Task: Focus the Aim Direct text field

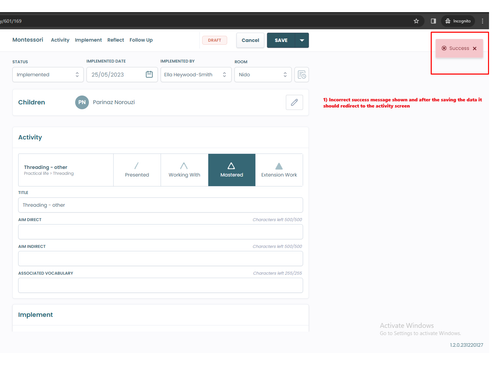Action: click(160, 232)
